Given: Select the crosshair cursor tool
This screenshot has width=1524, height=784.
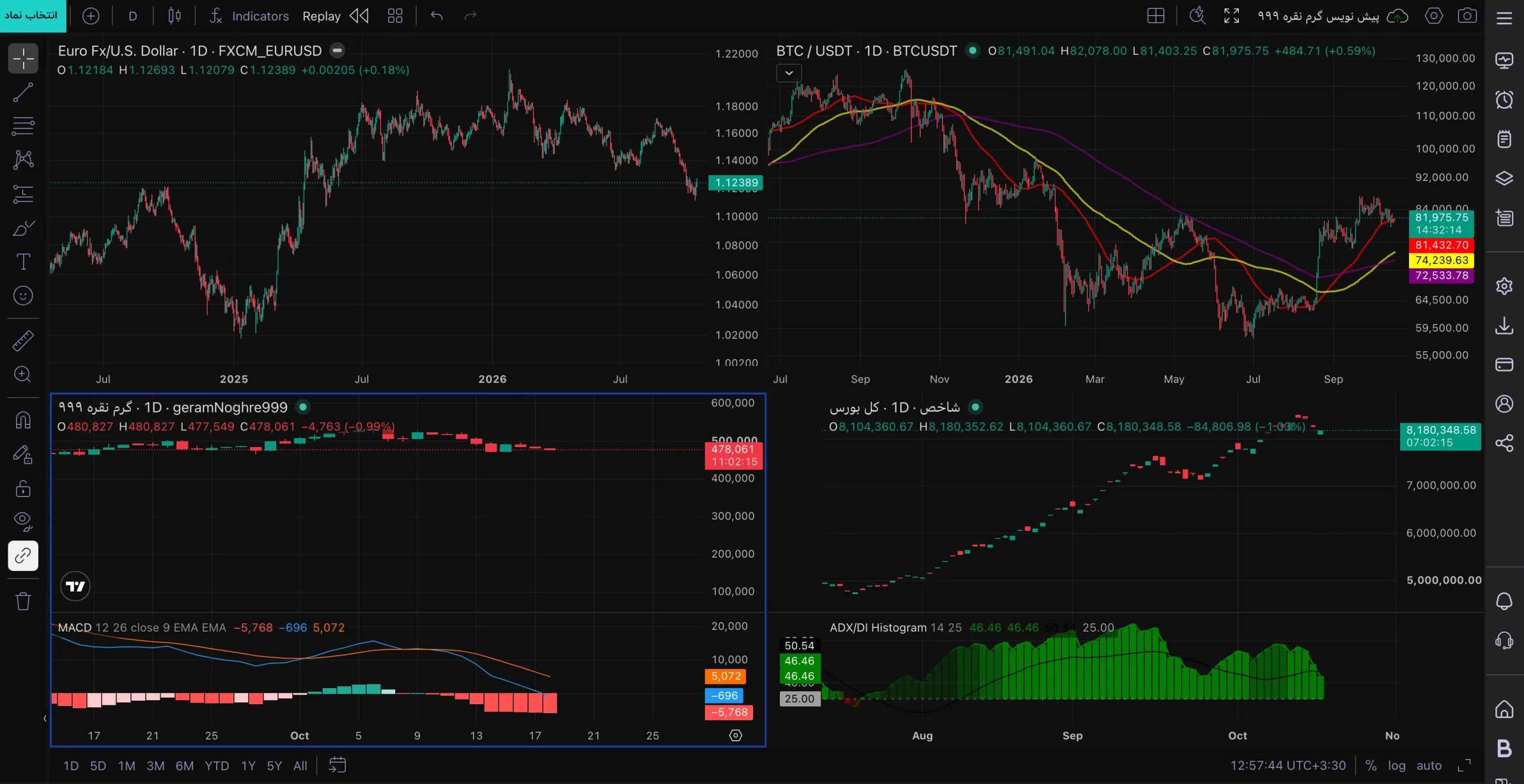Looking at the screenshot, I should 23,59.
